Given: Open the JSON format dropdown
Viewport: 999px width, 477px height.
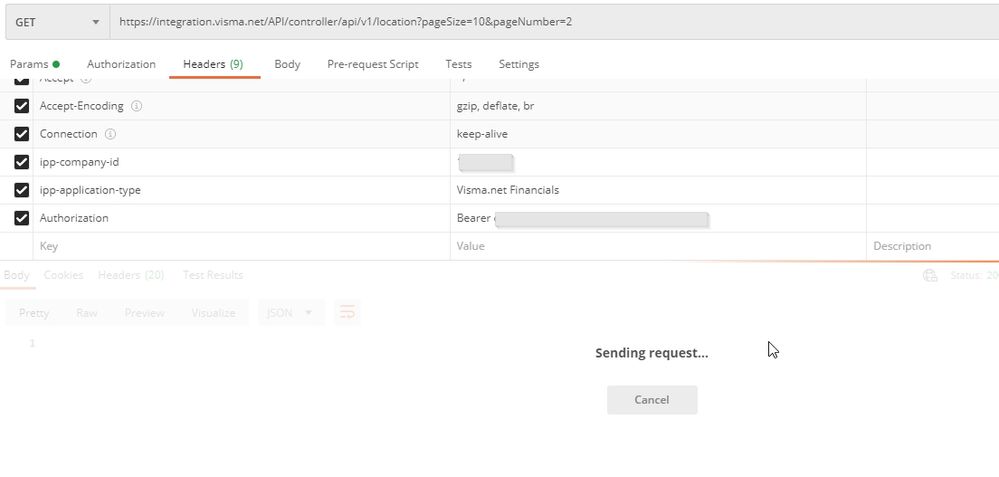Looking at the screenshot, I should 291,313.
